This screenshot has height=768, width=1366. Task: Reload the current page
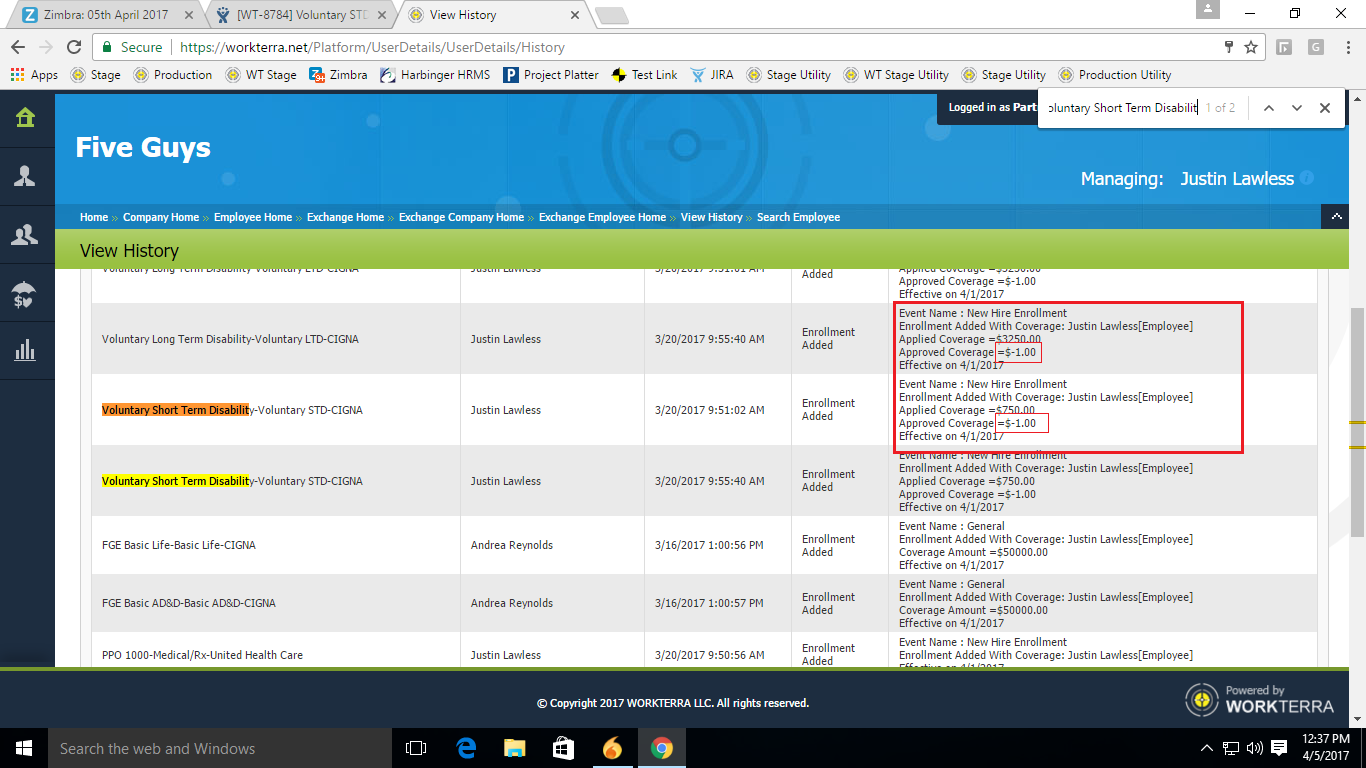(x=74, y=47)
